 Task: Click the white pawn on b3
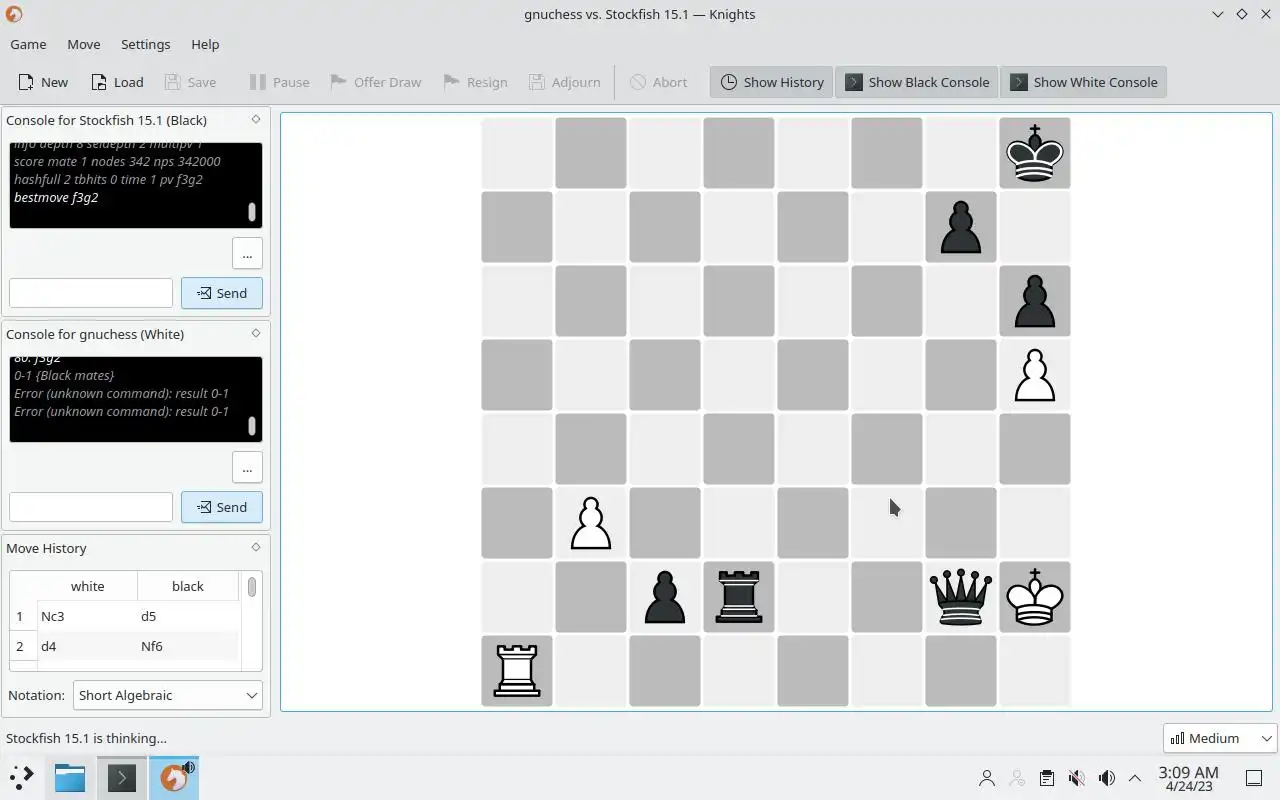point(591,523)
